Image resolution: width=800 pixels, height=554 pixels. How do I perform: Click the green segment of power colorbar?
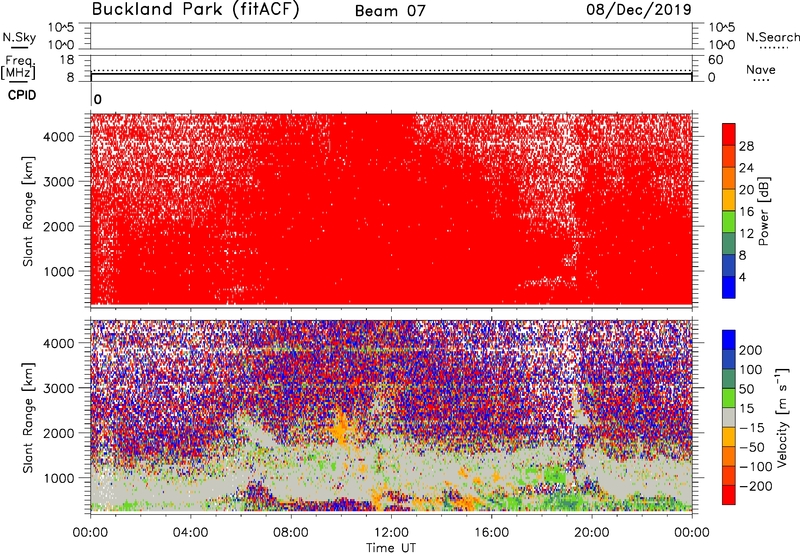pos(729,222)
